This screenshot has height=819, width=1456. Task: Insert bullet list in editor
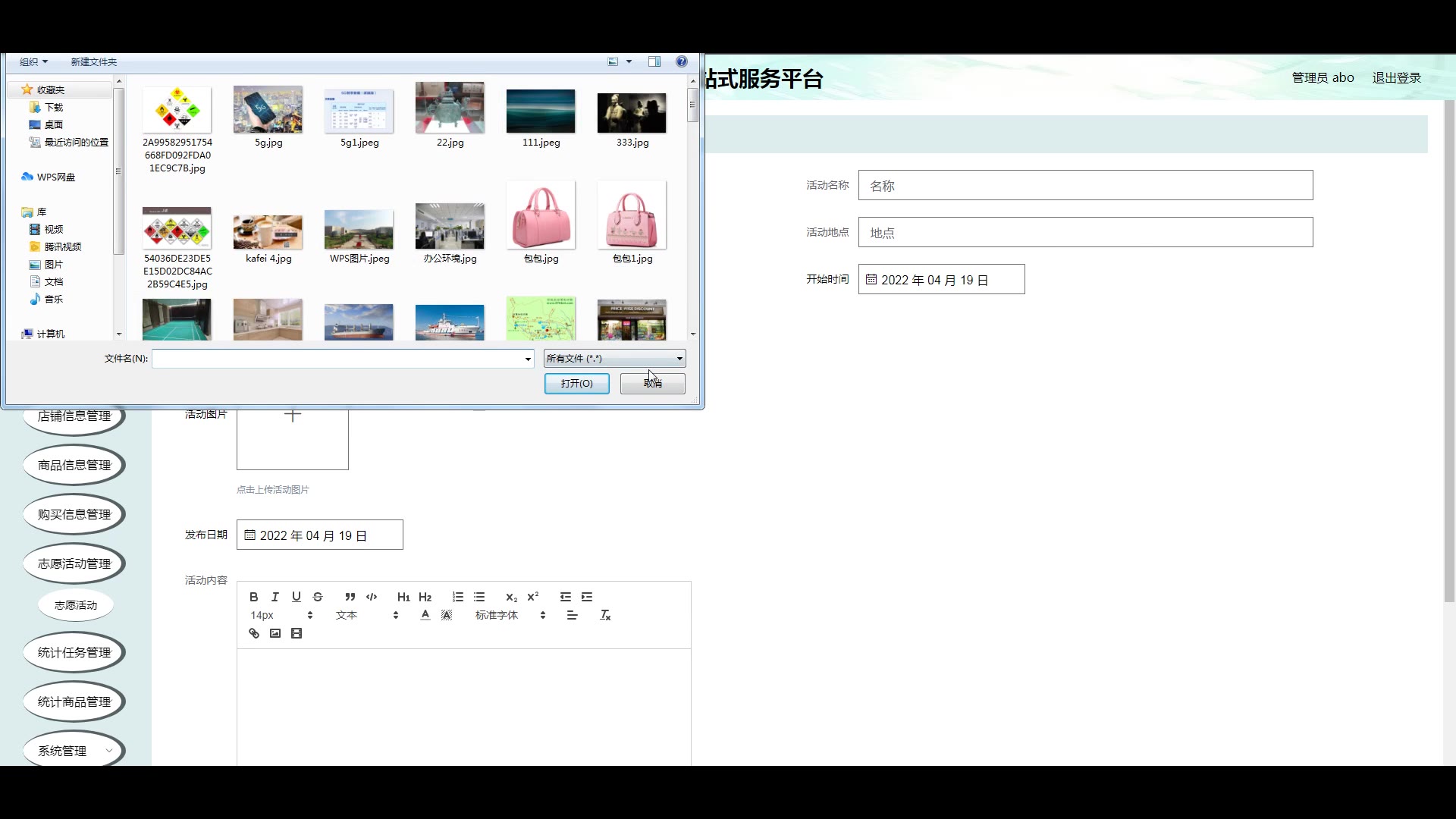pyautogui.click(x=479, y=597)
